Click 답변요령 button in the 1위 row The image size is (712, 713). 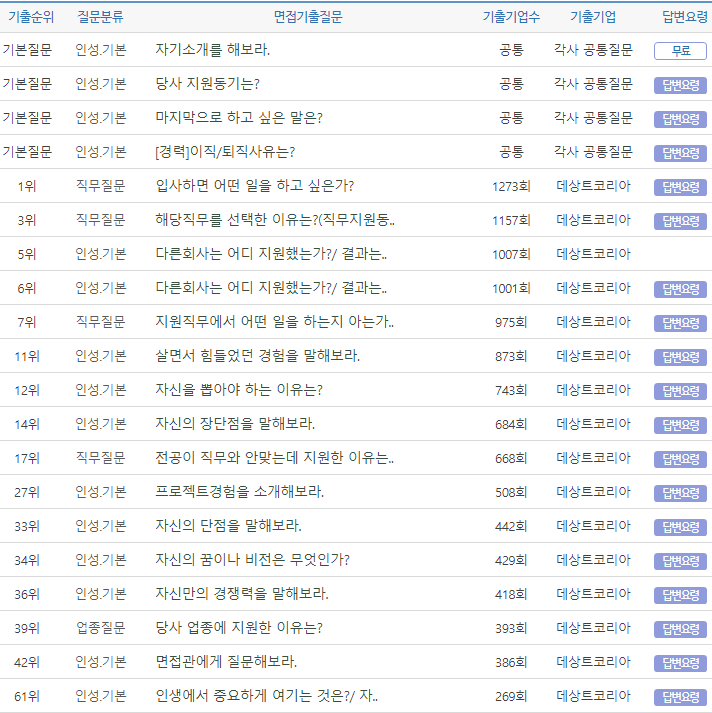680,187
